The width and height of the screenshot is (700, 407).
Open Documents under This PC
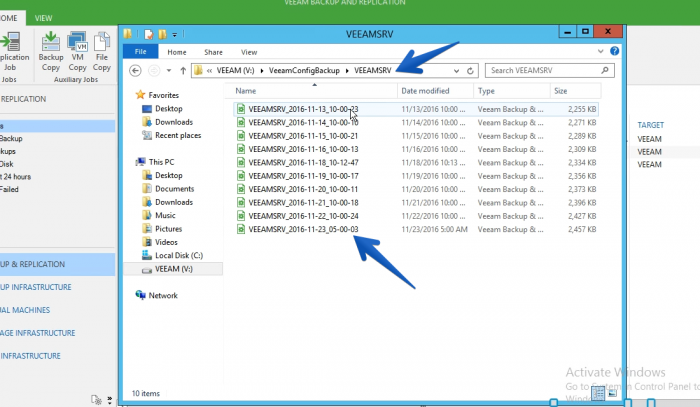pos(174,189)
